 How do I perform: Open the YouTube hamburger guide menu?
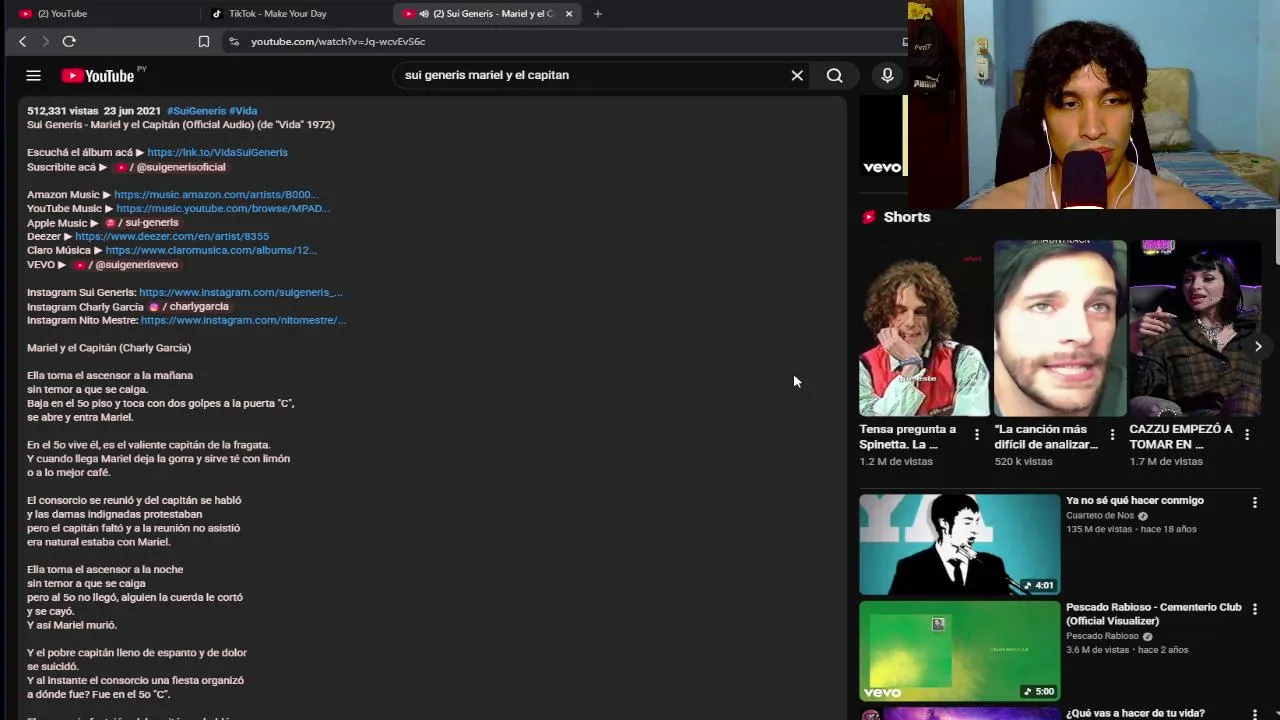click(33, 75)
